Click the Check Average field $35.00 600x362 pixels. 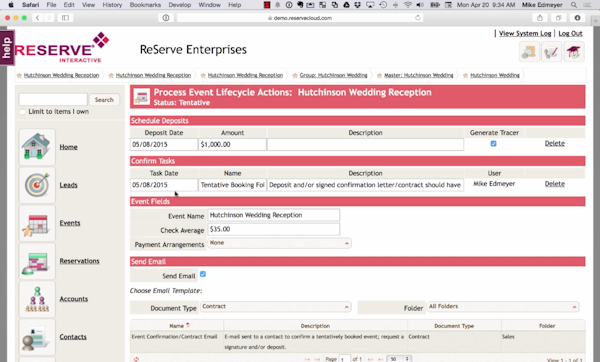(274, 229)
